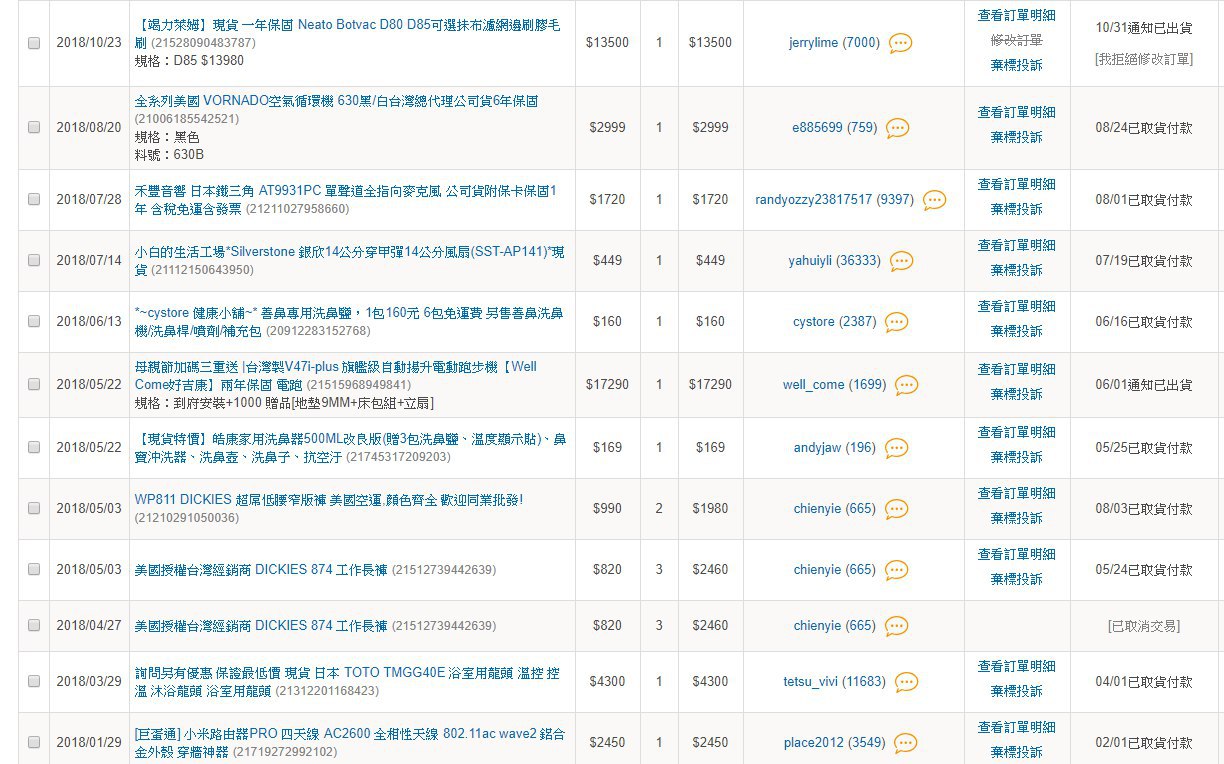
Task: Select the 料號:630B text
Action: (x=169, y=155)
